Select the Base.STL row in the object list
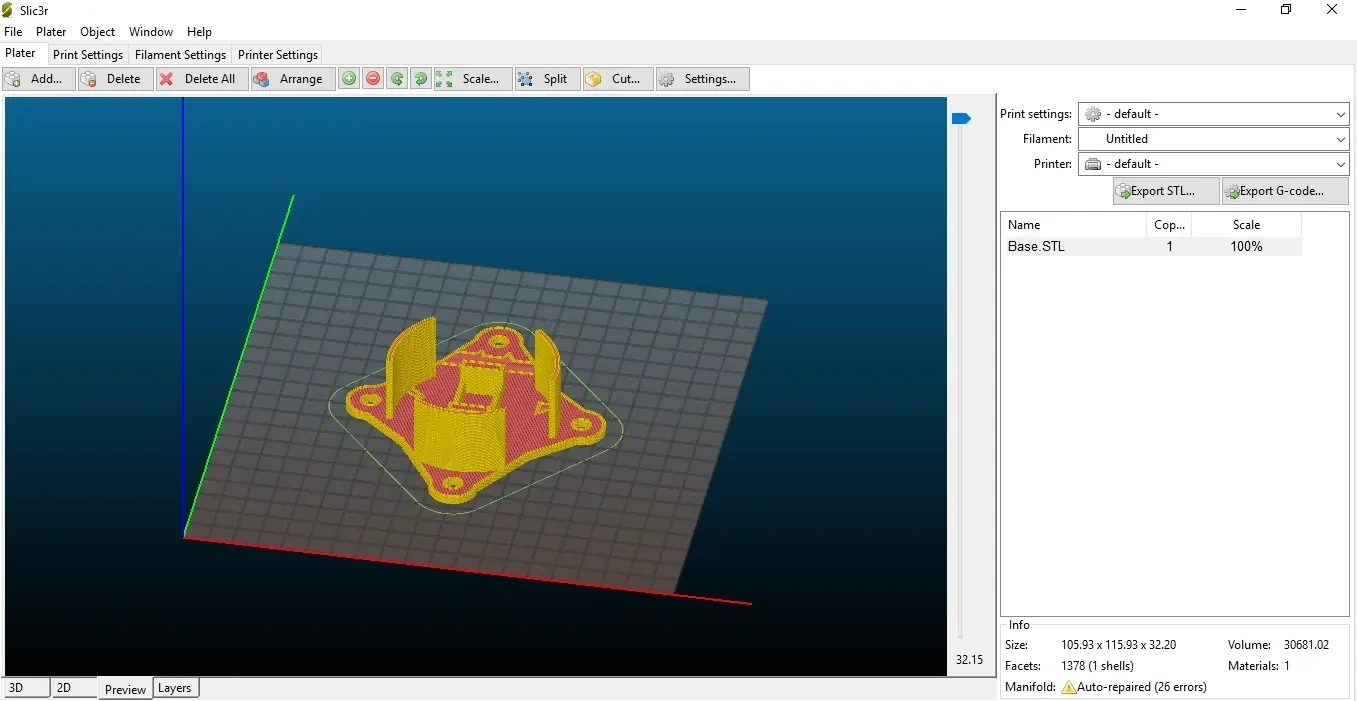This screenshot has width=1357, height=701. click(1152, 246)
